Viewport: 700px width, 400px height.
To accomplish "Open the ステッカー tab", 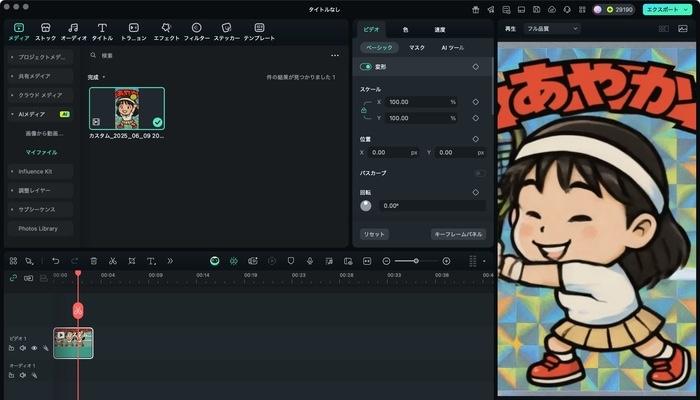I will pos(227,32).
